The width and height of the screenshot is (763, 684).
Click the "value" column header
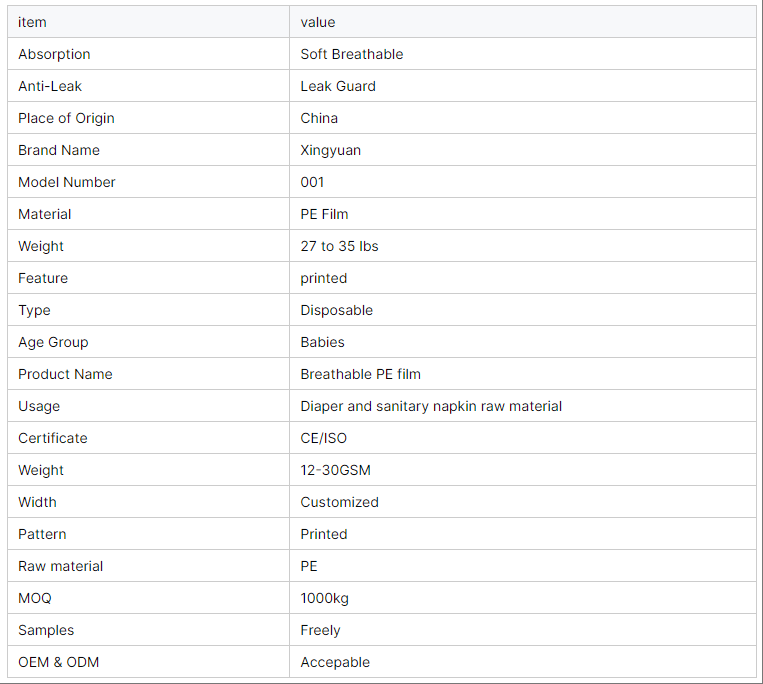318,22
